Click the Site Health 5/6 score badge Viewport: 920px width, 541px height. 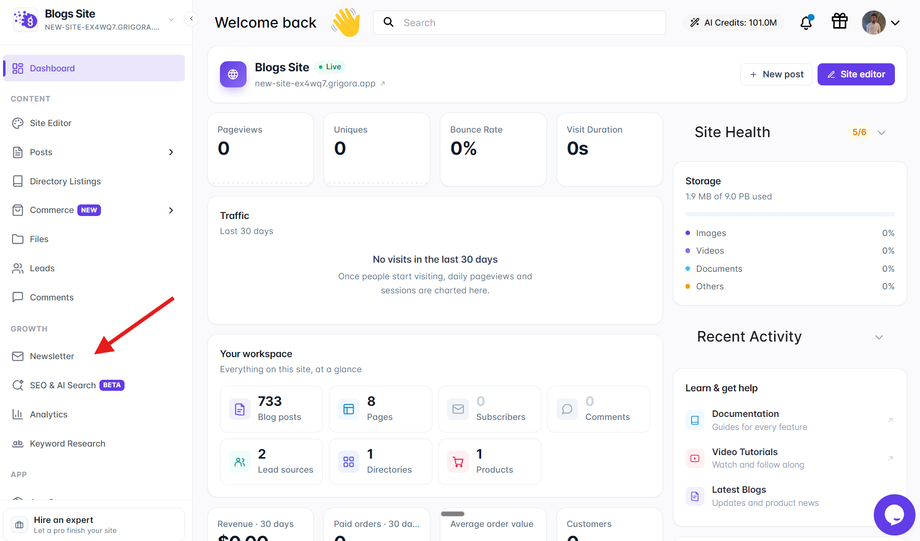click(x=859, y=133)
